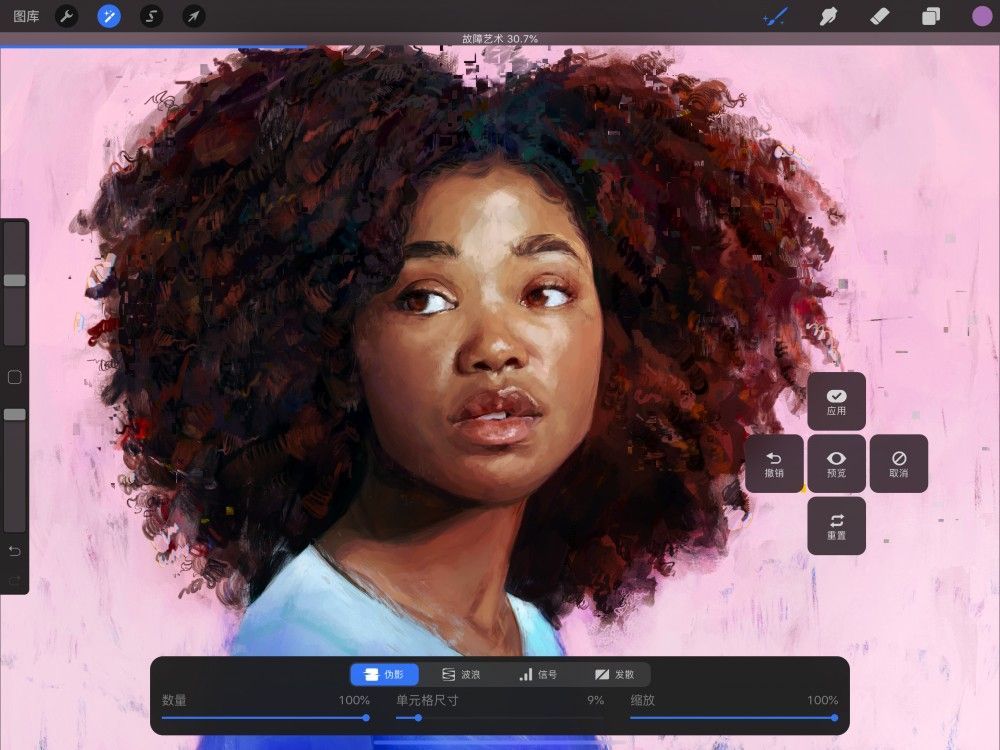The height and width of the screenshot is (750, 1000).
Task: Open the Layers panel
Action: [932, 16]
